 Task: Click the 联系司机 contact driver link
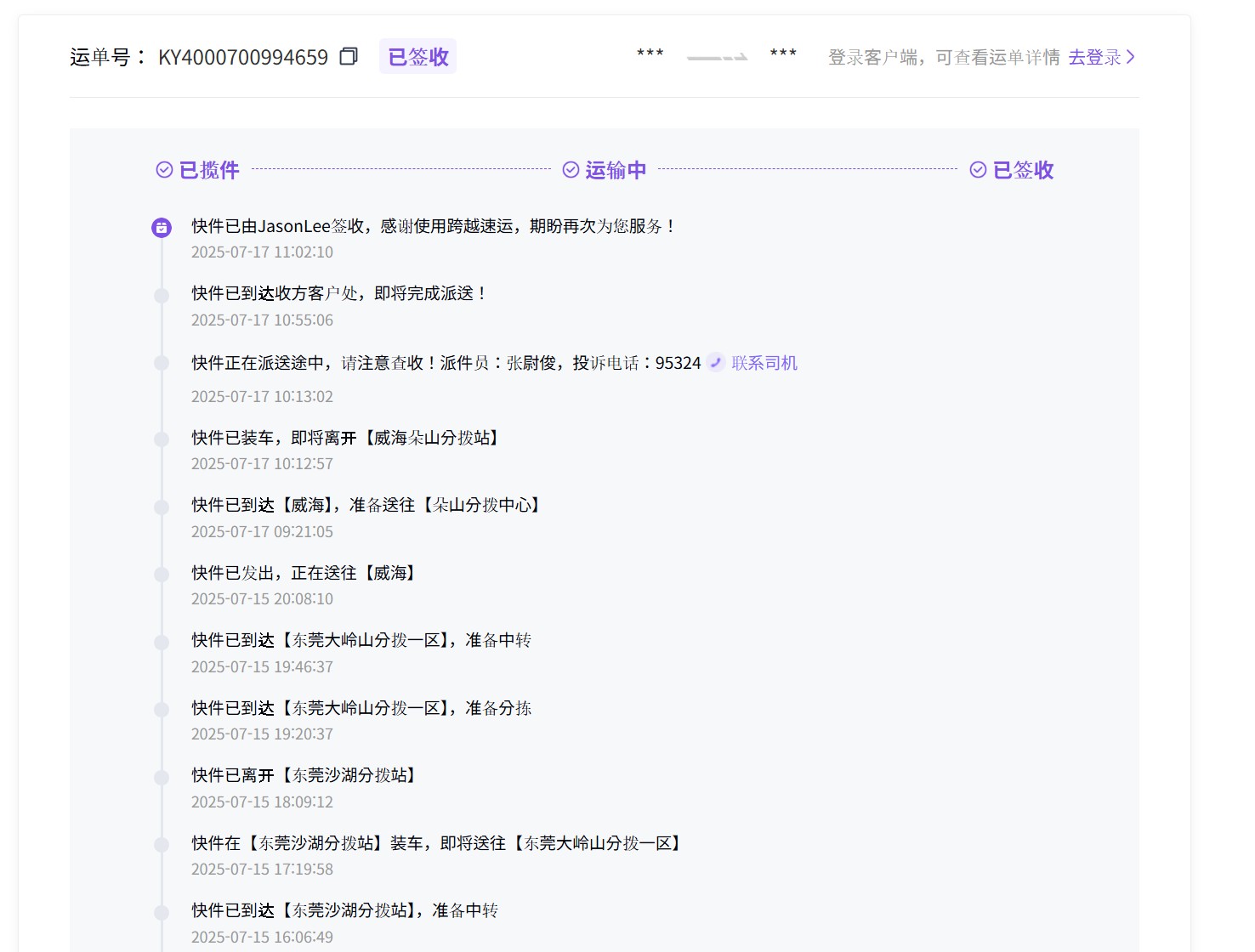[x=764, y=363]
